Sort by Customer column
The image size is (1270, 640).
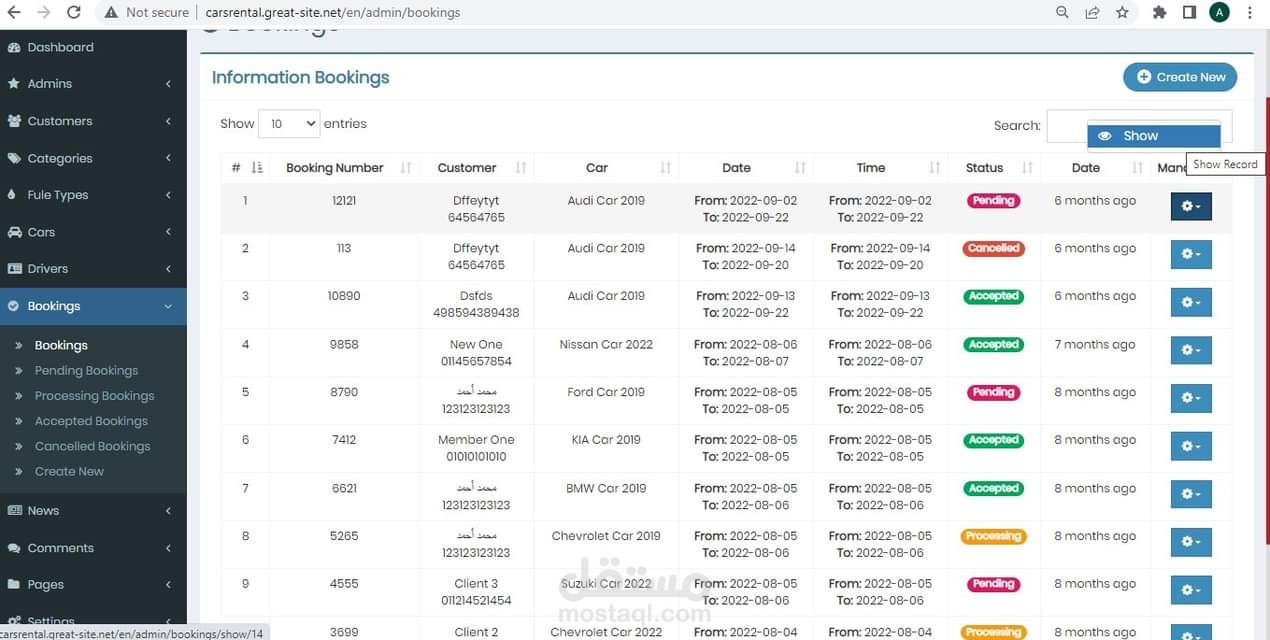pyautogui.click(x=476, y=168)
